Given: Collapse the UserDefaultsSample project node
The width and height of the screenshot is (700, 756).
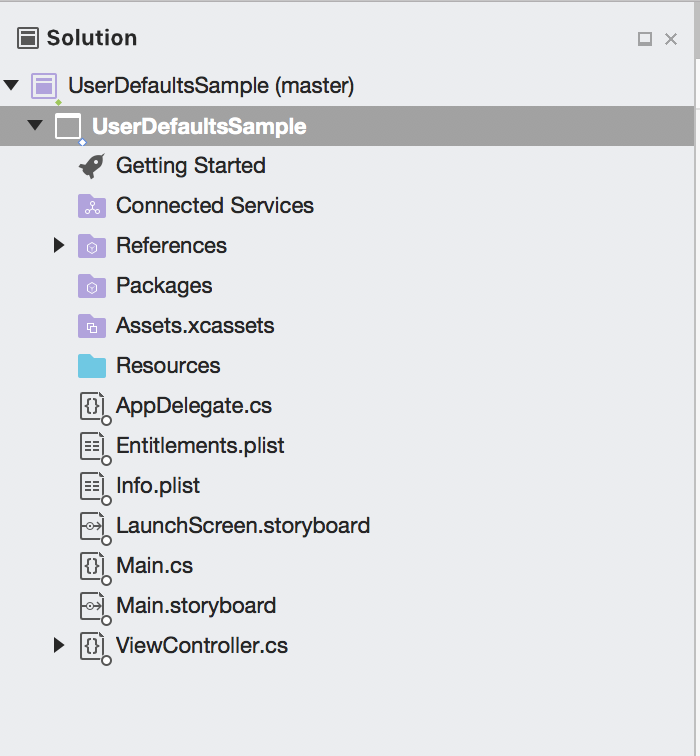Looking at the screenshot, I should pyautogui.click(x=36, y=126).
